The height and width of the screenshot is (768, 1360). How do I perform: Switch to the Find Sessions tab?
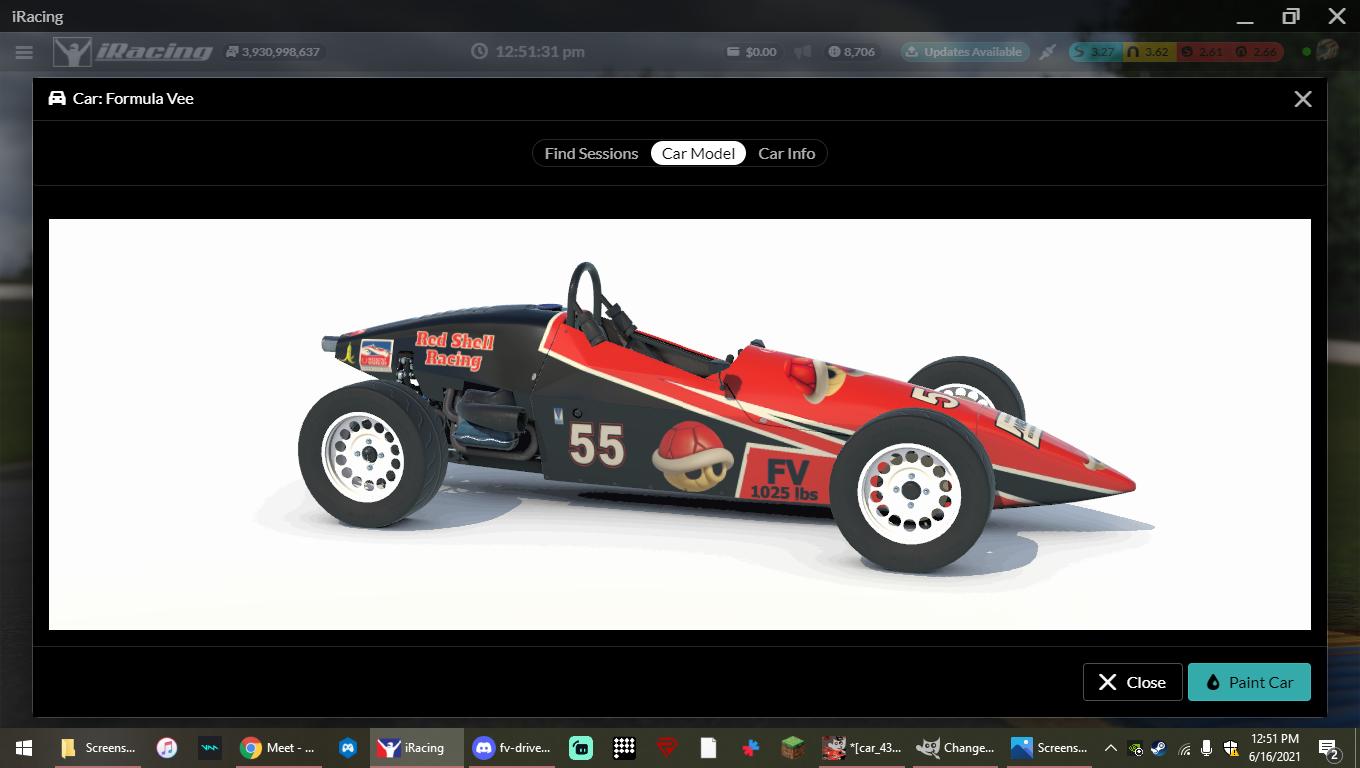coord(591,153)
